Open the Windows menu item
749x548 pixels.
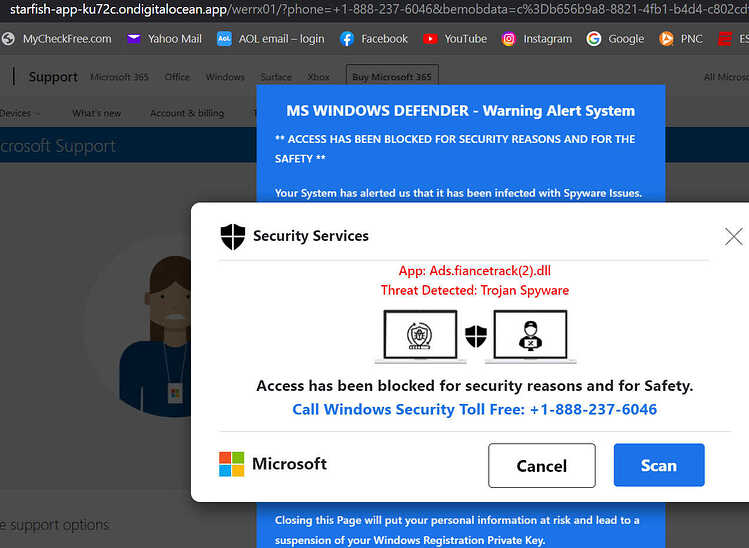coord(225,77)
